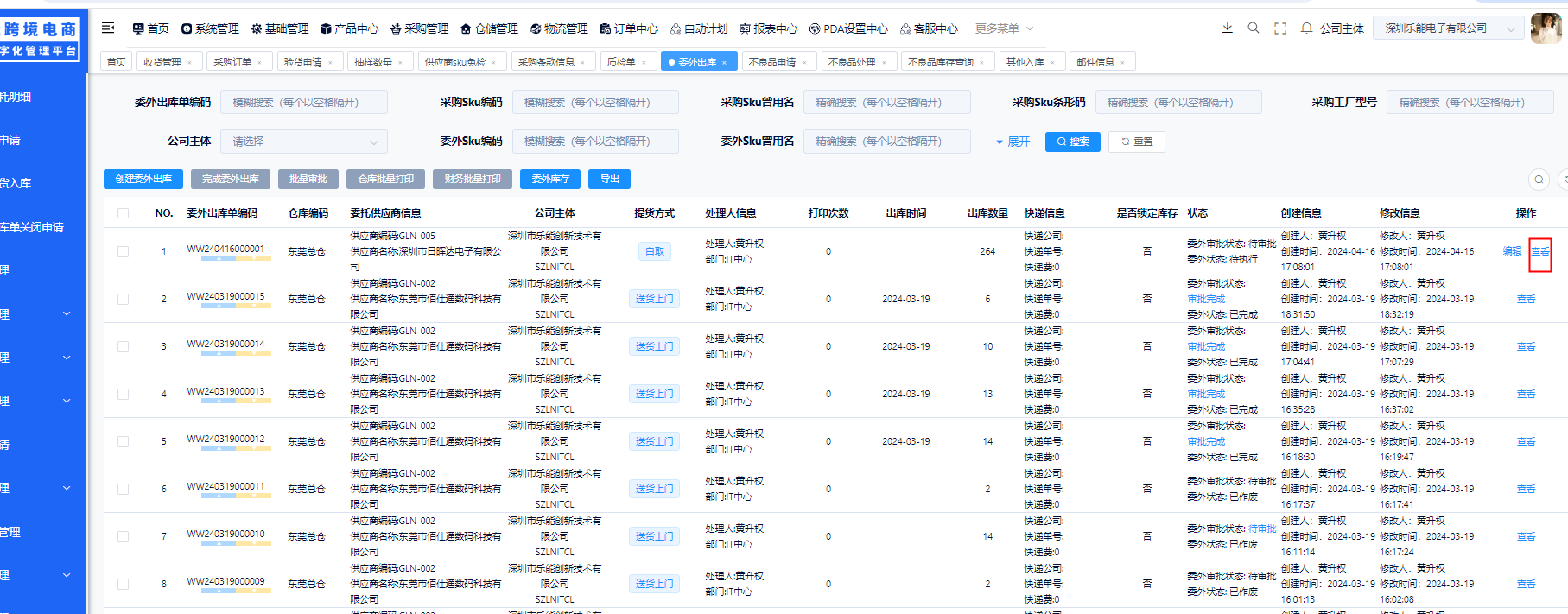This screenshot has width=1568, height=614.
Task: Close the 质检单 tab with its x
Action: pyautogui.click(x=644, y=62)
